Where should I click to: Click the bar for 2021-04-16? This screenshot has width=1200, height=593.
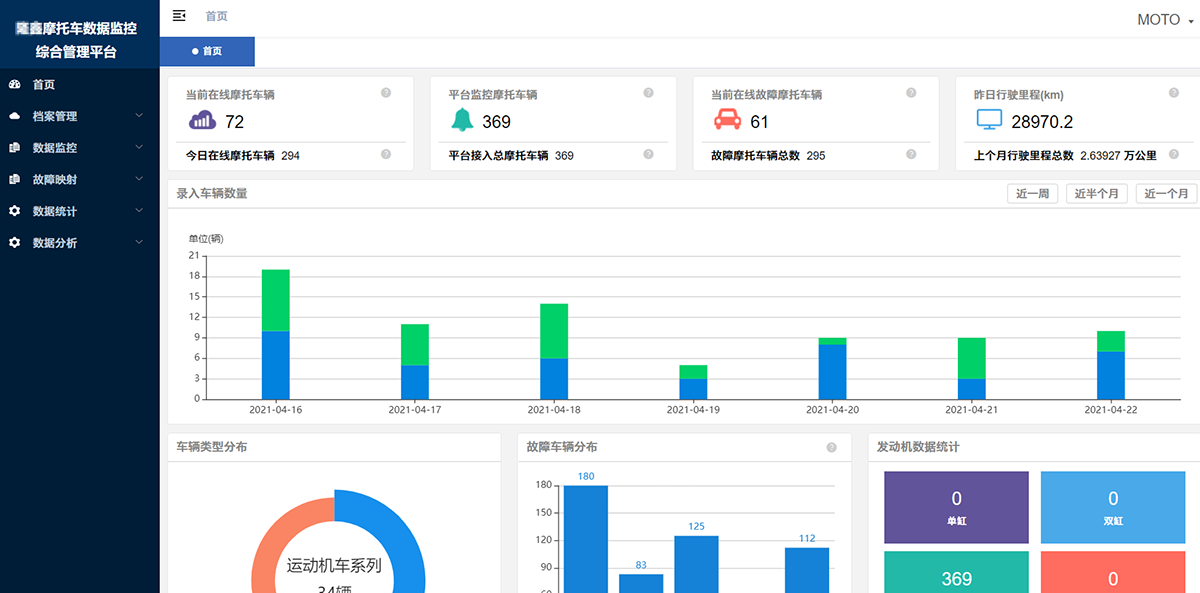(276, 334)
